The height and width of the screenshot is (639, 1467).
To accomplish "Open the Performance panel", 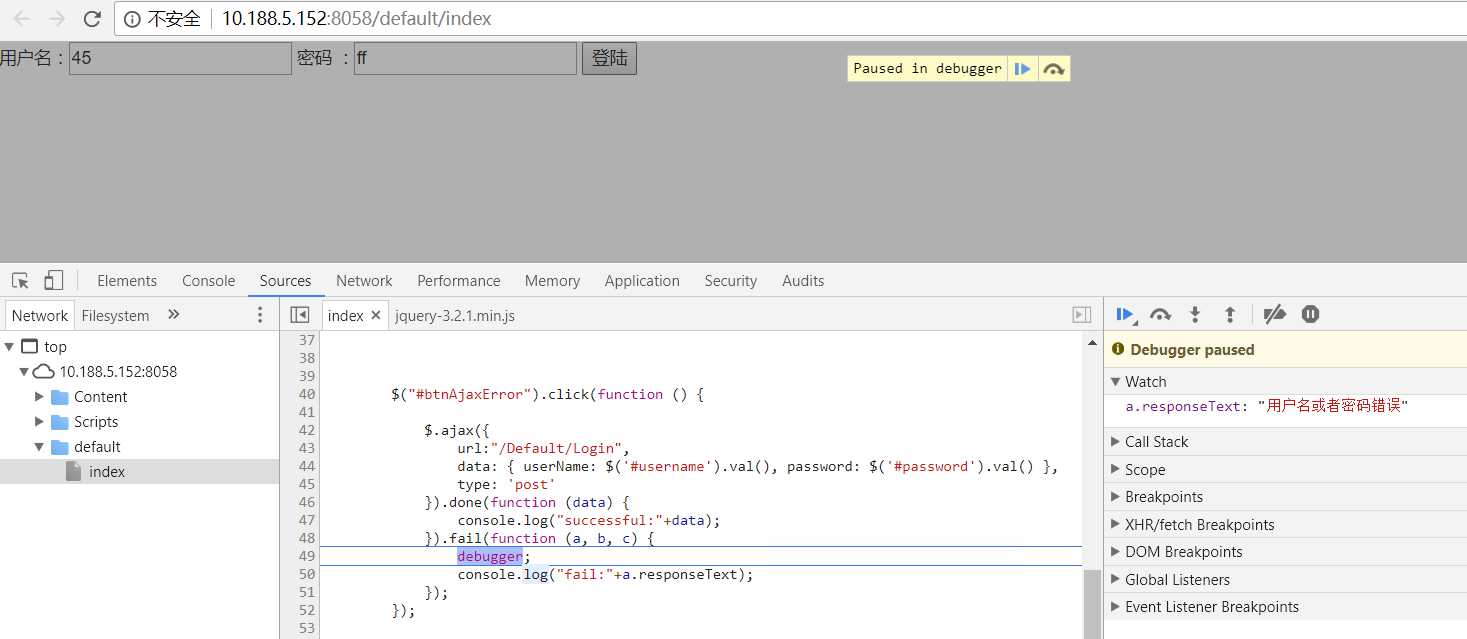I will (x=459, y=281).
